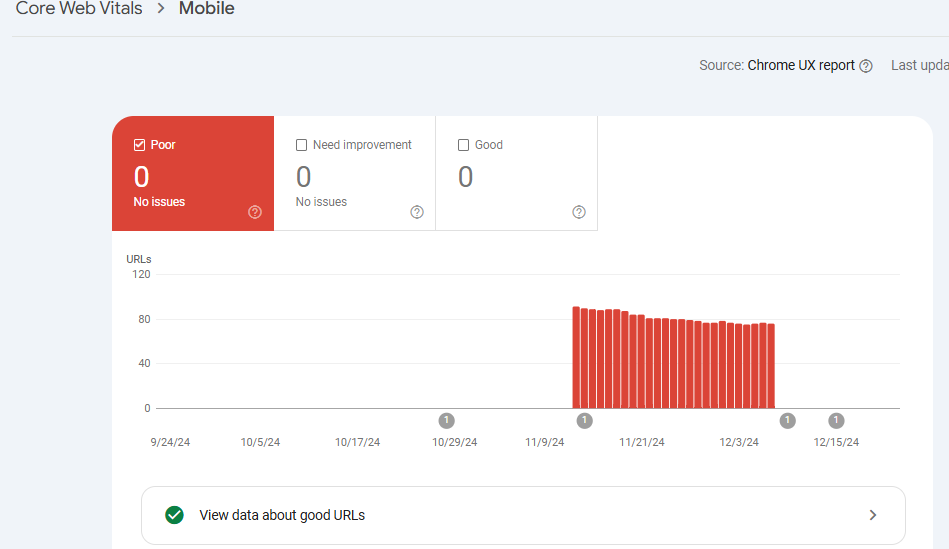Click the annotation marker at 12/15/24
Image resolution: width=949 pixels, height=549 pixels.
[x=836, y=420]
